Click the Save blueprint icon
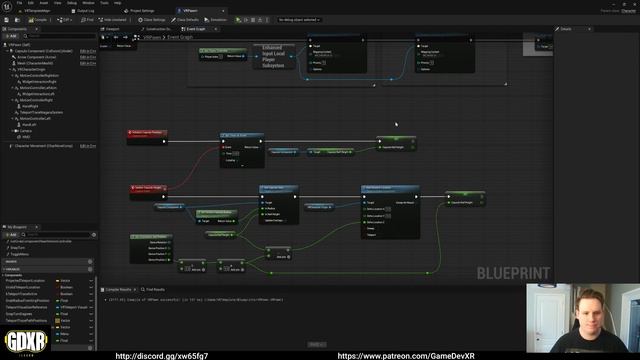This screenshot has width=640, height=360. coord(7,20)
